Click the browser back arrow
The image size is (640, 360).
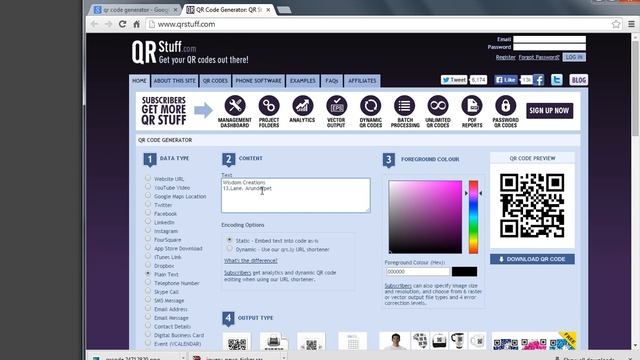coord(95,24)
